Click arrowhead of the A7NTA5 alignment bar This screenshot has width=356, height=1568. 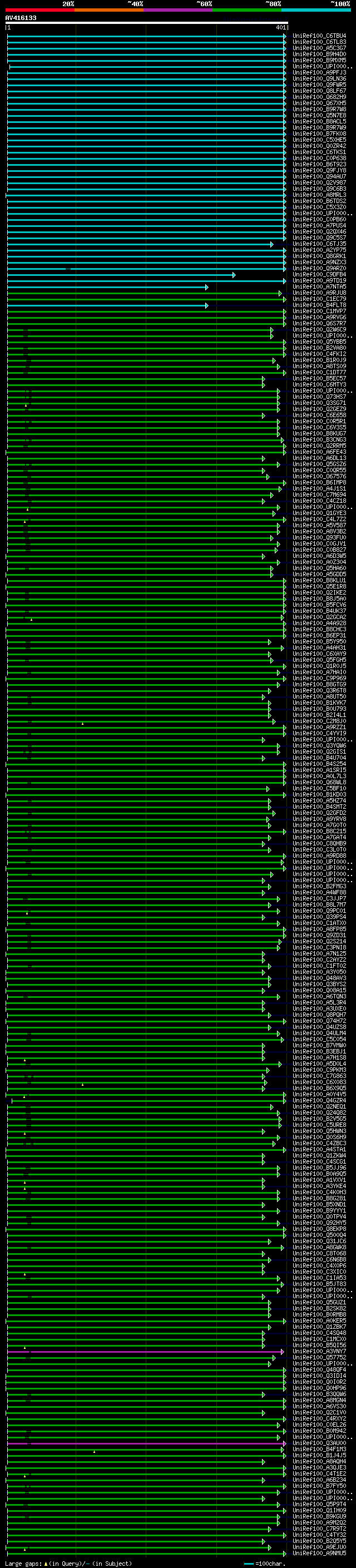[207, 286]
